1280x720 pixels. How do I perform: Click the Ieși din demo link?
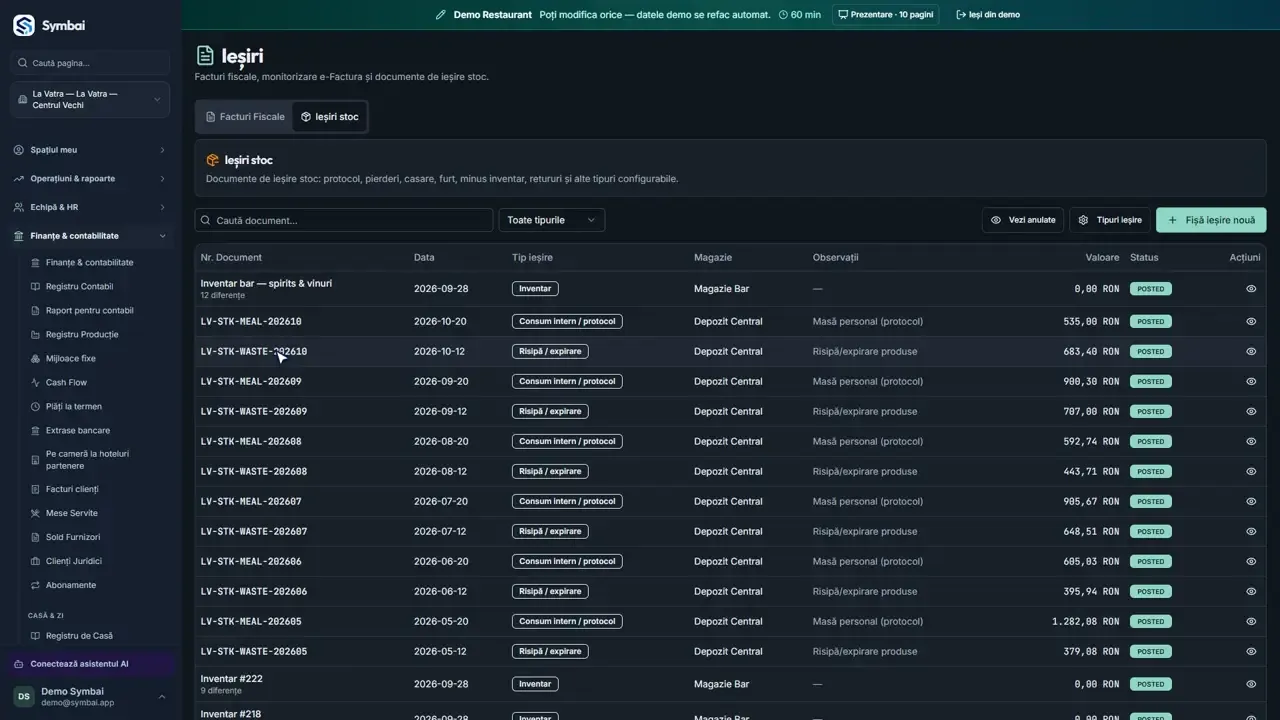click(x=988, y=15)
